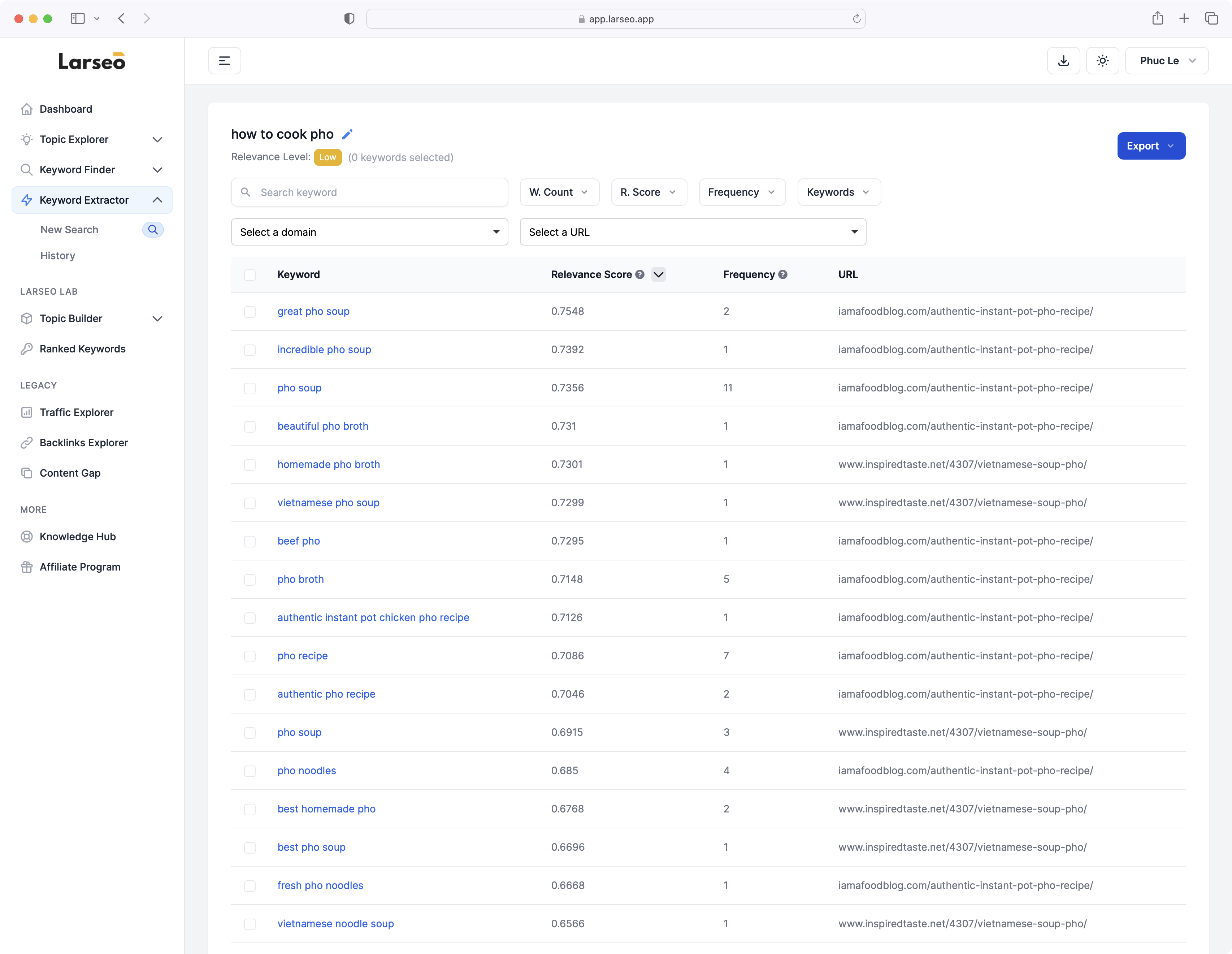This screenshot has height=954, width=1232.
Task: Click Safari privacy shield icon
Action: [349, 19]
